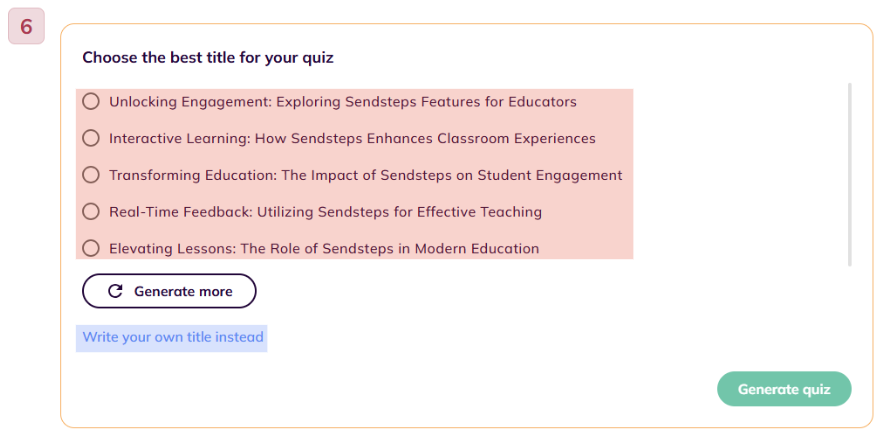The width and height of the screenshot is (882, 439).
Task: Click the 'Choose the best title for your quiz' heading
Action: (208, 57)
